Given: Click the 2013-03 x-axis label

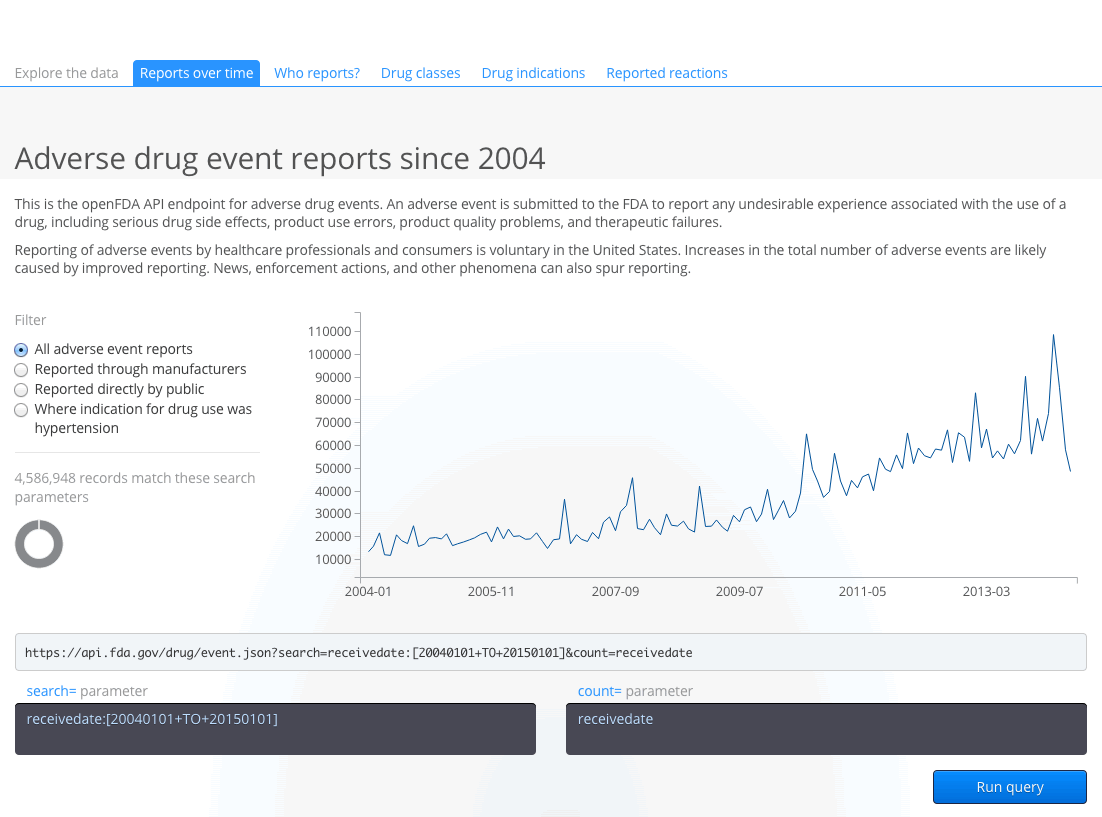Looking at the screenshot, I should [x=986, y=591].
